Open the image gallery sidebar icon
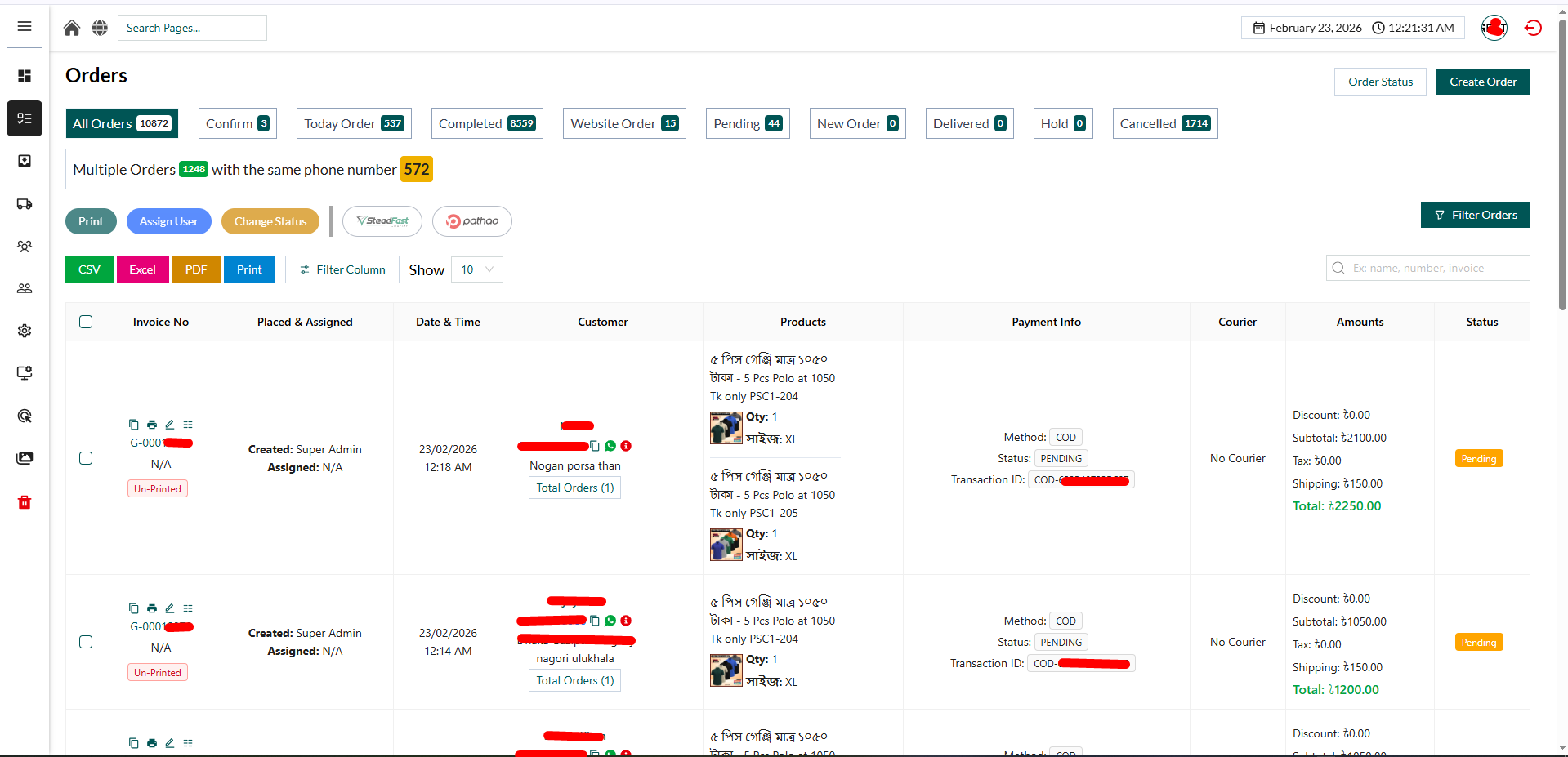 [x=25, y=458]
